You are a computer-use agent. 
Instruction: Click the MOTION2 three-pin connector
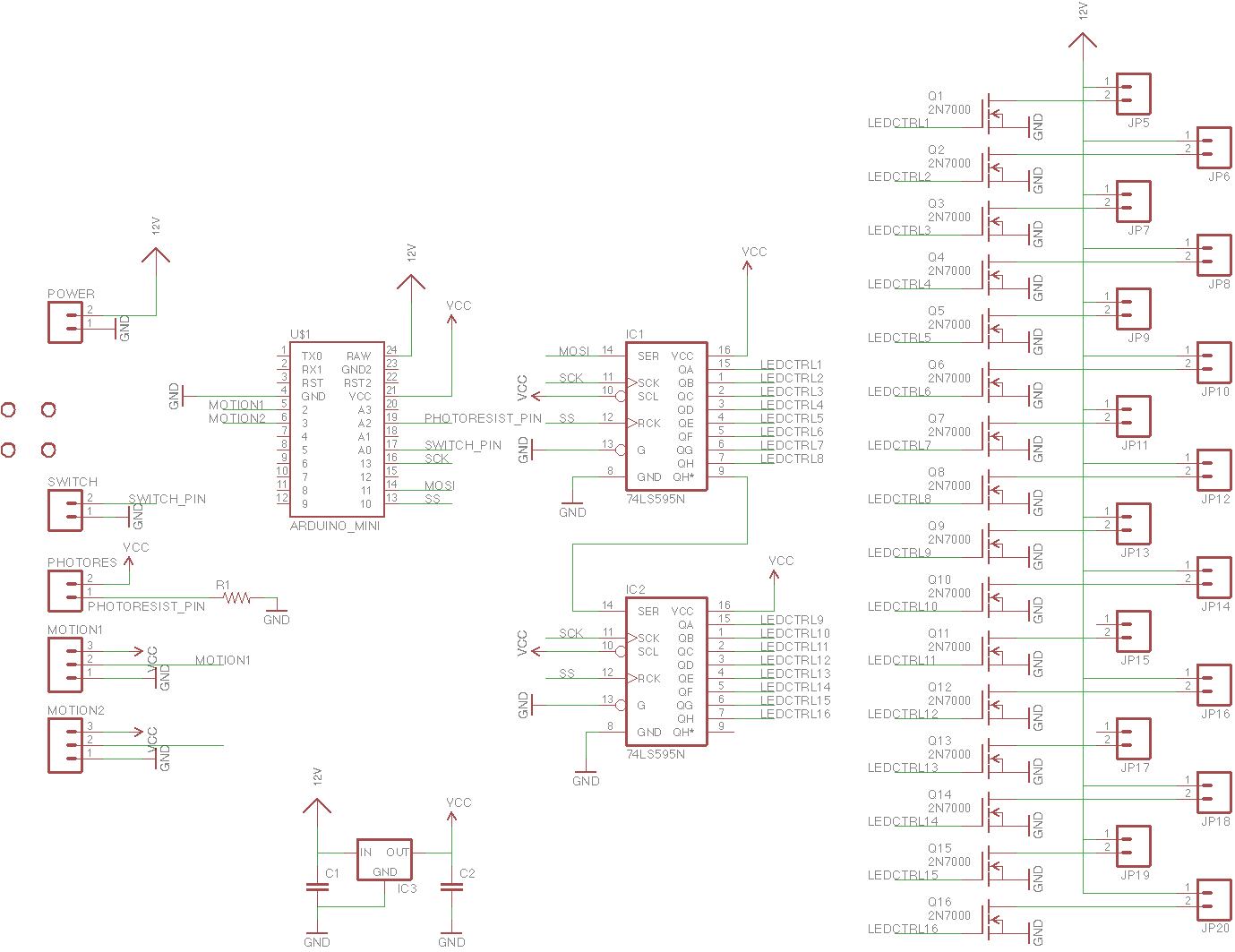pos(64,746)
